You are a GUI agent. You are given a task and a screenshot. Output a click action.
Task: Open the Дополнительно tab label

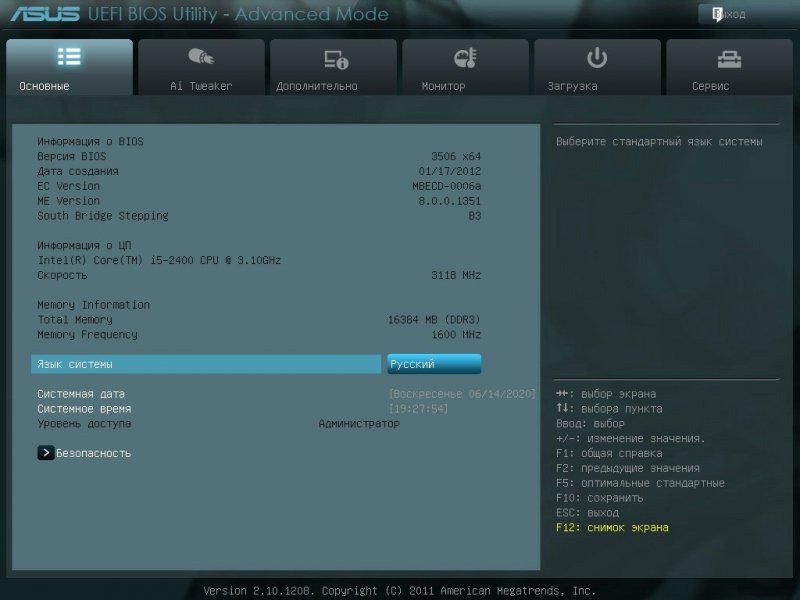pos(317,86)
